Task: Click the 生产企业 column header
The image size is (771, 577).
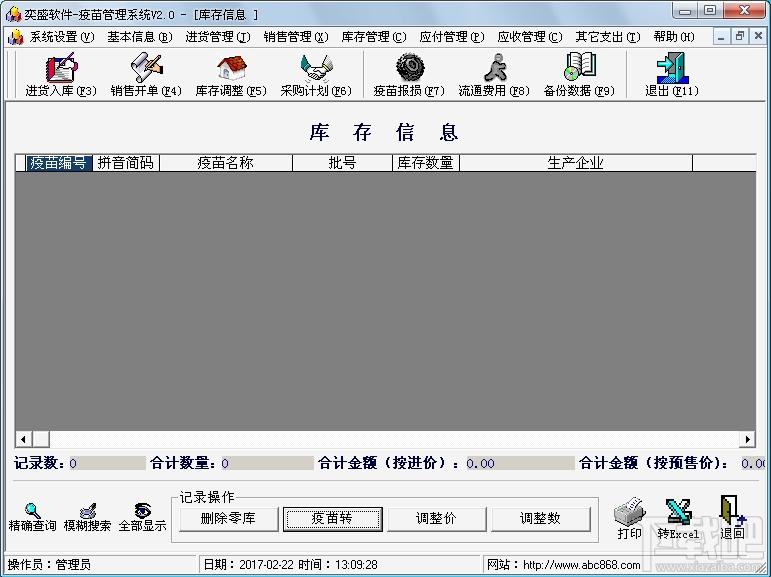Action: pos(575,163)
